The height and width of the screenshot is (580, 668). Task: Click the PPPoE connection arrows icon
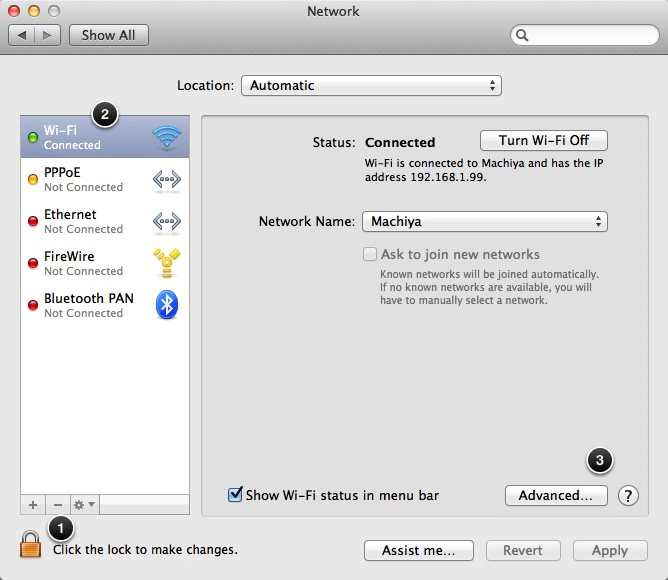[x=167, y=179]
